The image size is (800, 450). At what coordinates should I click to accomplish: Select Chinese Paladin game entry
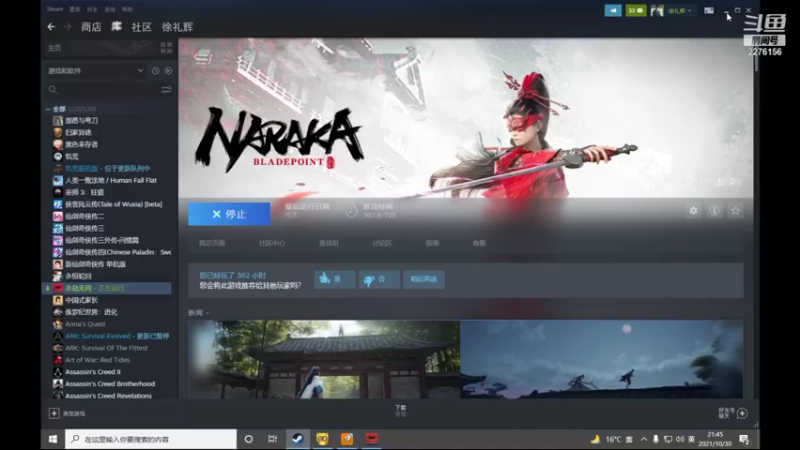(x=118, y=252)
